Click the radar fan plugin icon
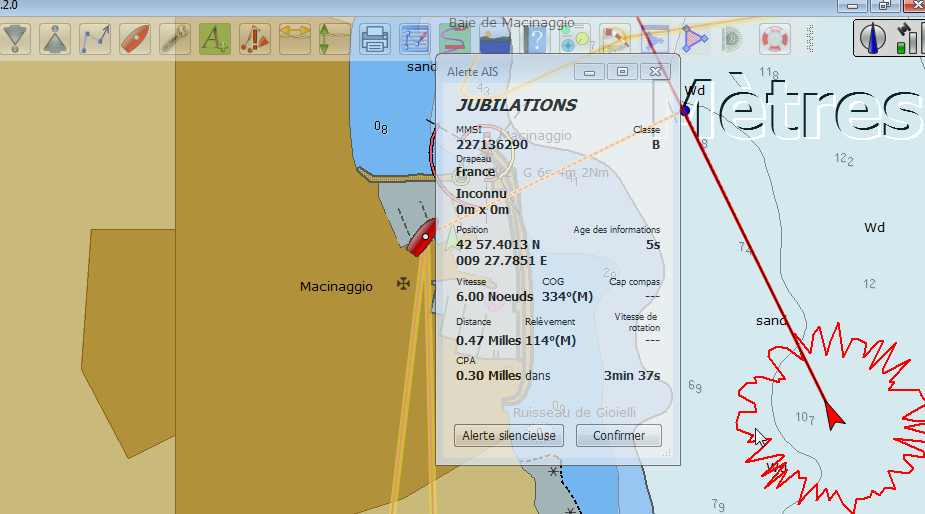This screenshot has height=514, width=925. [x=734, y=39]
